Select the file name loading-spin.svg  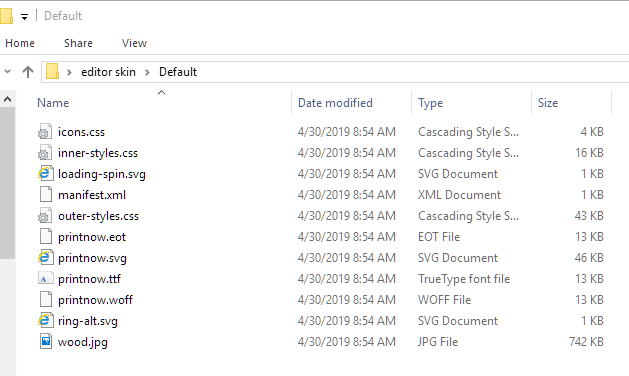click(x=101, y=174)
